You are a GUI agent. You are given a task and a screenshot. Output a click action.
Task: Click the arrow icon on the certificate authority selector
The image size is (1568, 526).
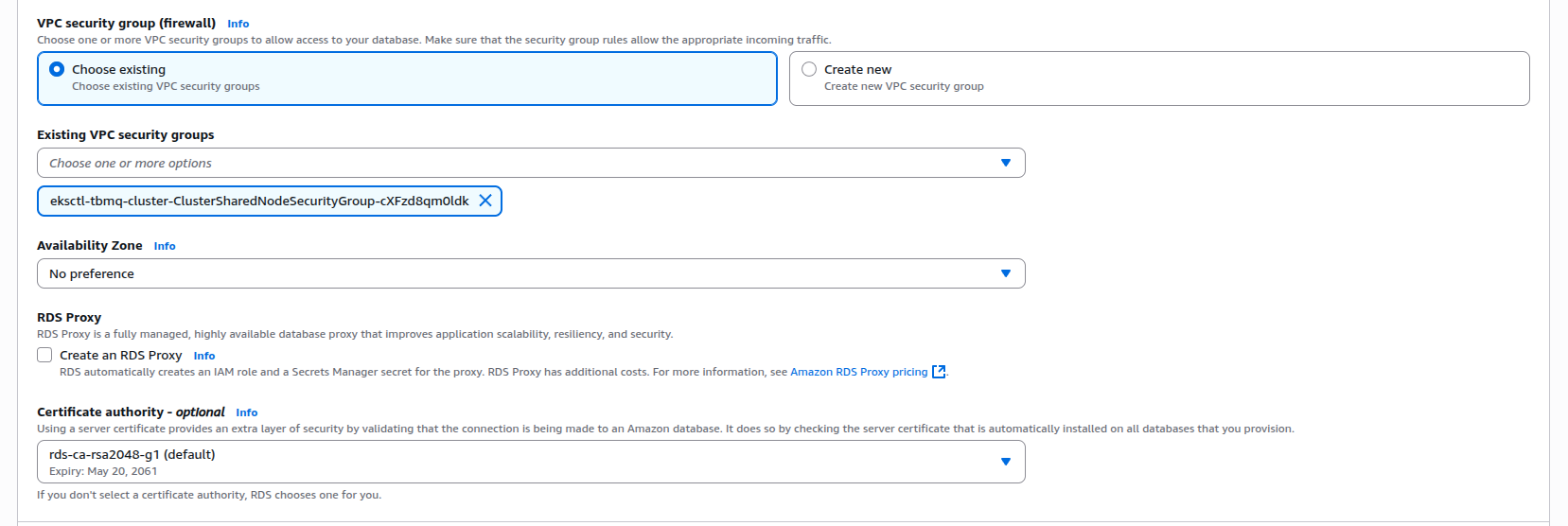1005,462
